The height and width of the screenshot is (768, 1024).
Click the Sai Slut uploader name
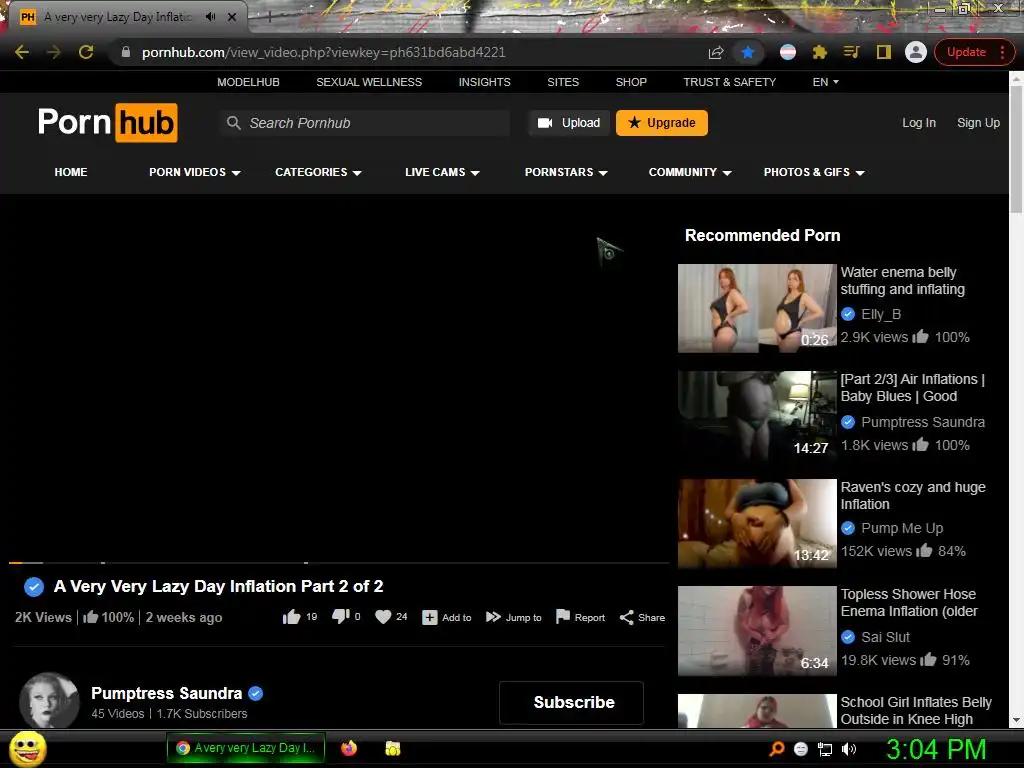(886, 637)
